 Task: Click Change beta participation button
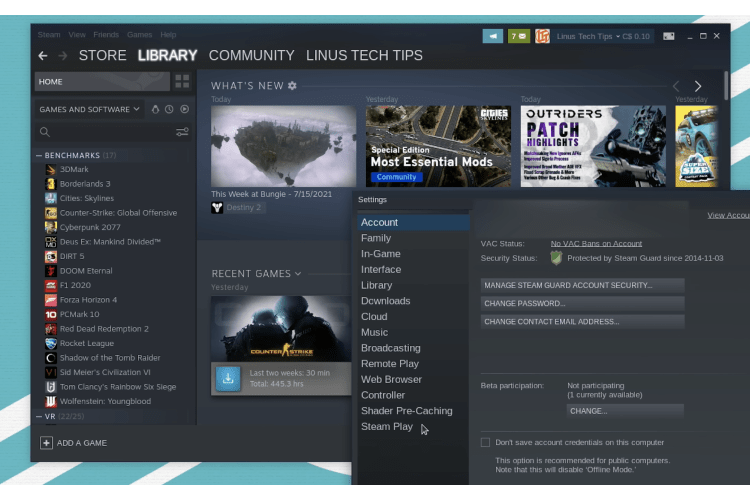coord(625,411)
